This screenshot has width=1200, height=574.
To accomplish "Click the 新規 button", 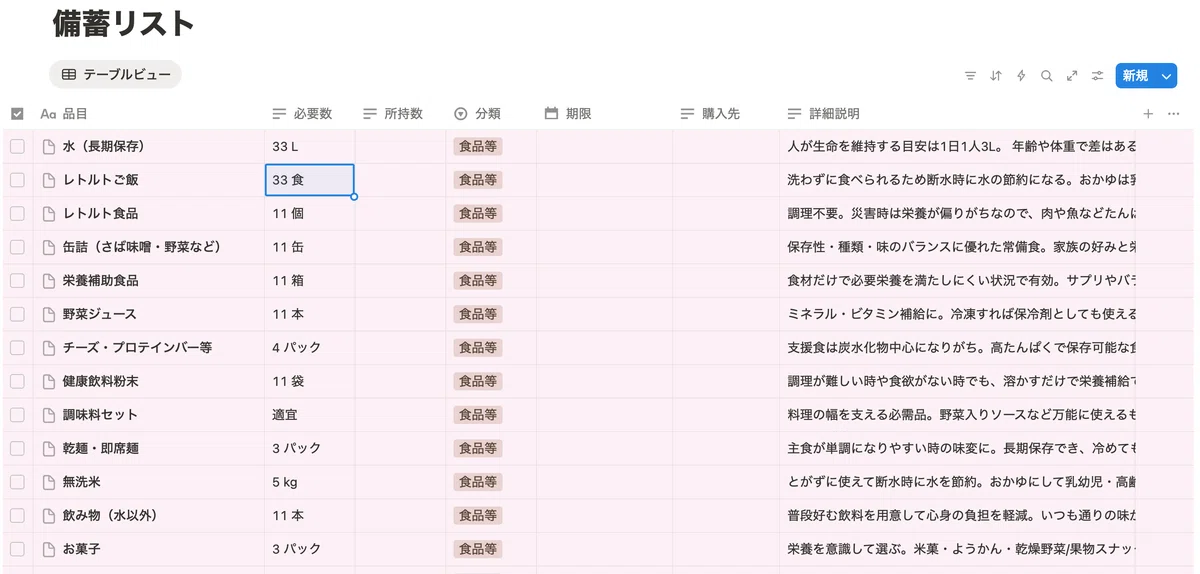I will 1135,76.
